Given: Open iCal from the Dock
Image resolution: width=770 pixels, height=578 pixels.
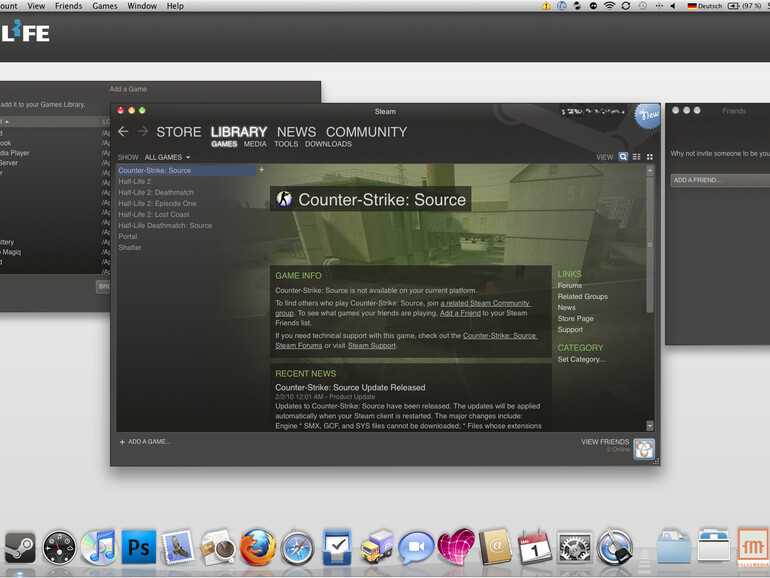Looking at the screenshot, I should point(535,547).
